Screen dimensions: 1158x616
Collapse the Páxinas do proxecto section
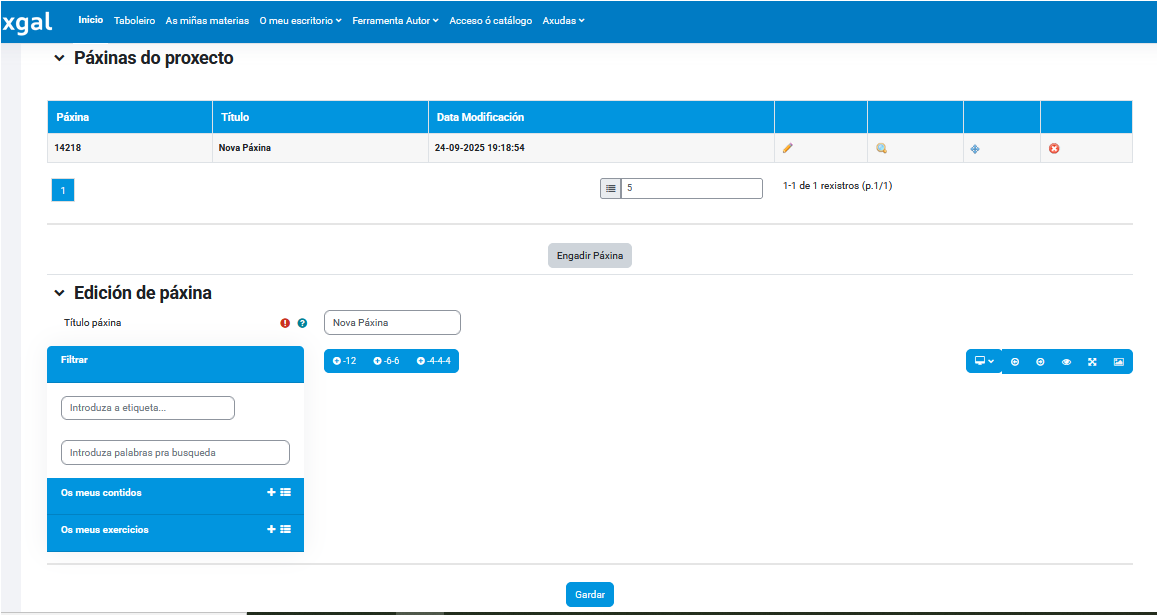click(x=59, y=59)
